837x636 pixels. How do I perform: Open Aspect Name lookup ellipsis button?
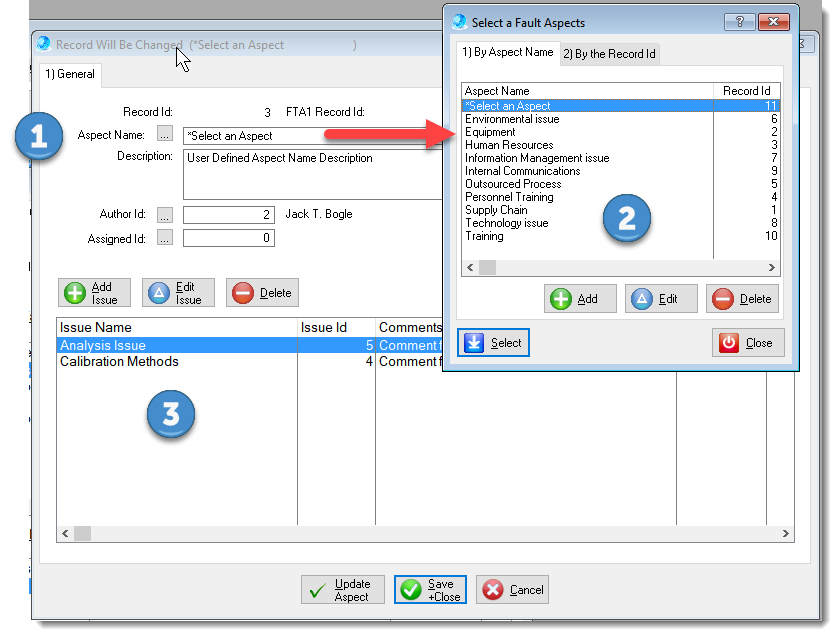[165, 135]
